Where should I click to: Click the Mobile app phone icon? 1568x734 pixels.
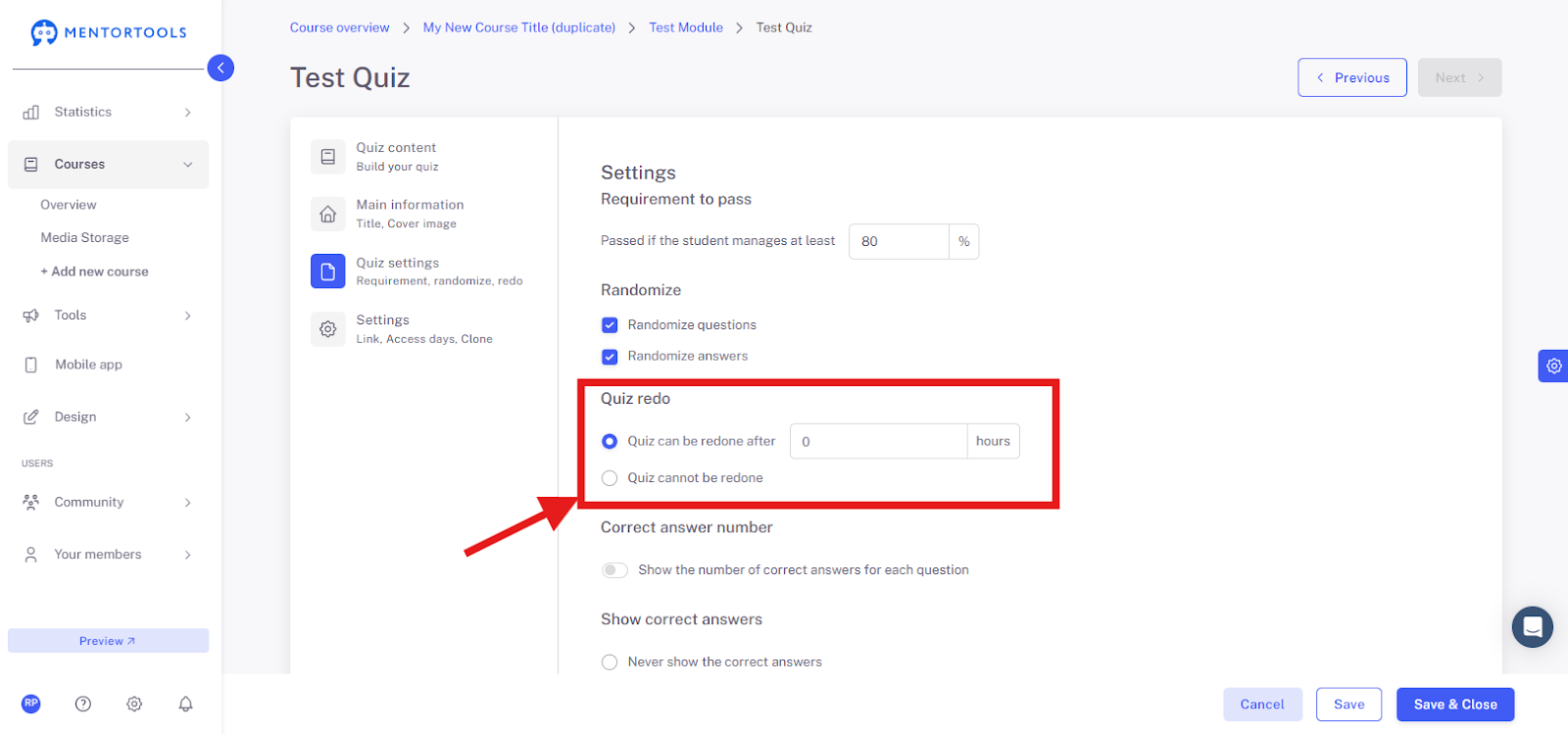31,365
